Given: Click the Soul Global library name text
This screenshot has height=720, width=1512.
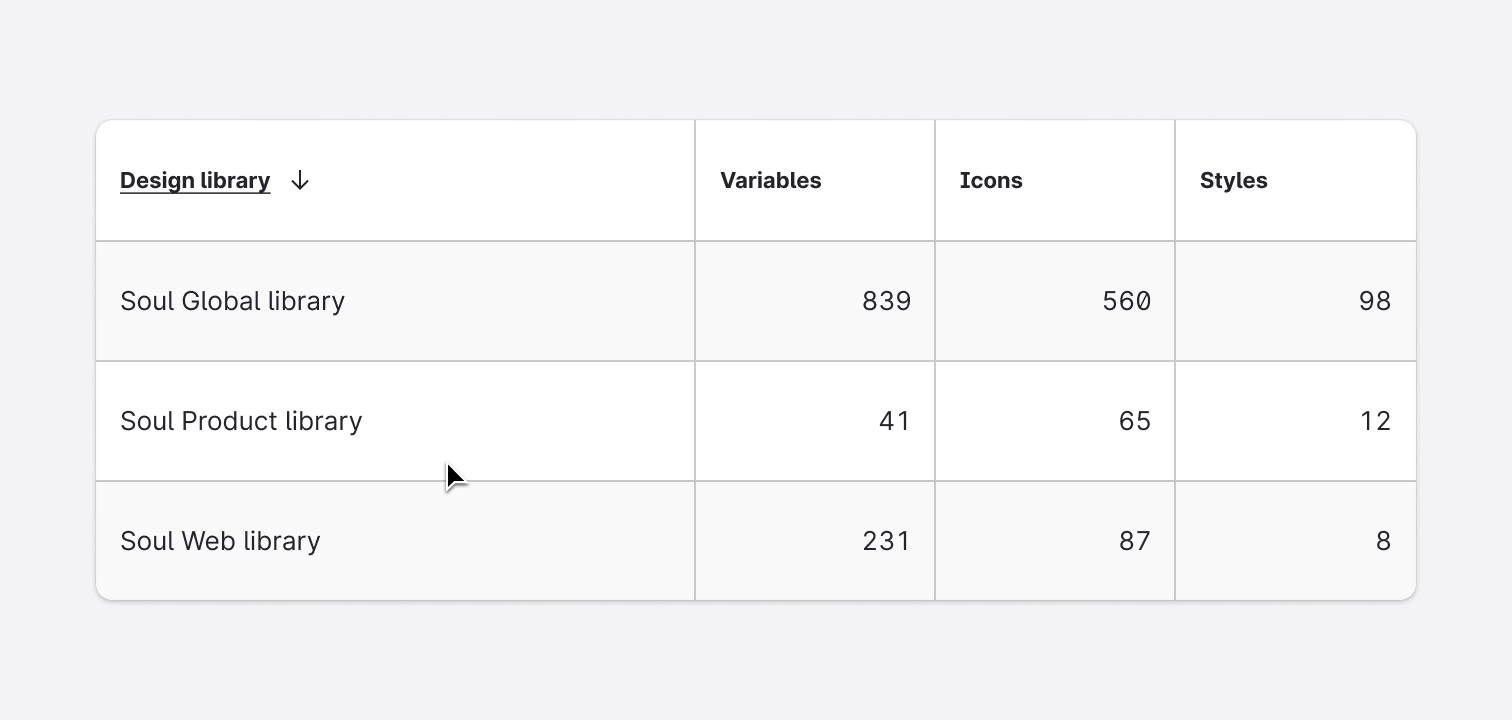Looking at the screenshot, I should pos(232,301).
